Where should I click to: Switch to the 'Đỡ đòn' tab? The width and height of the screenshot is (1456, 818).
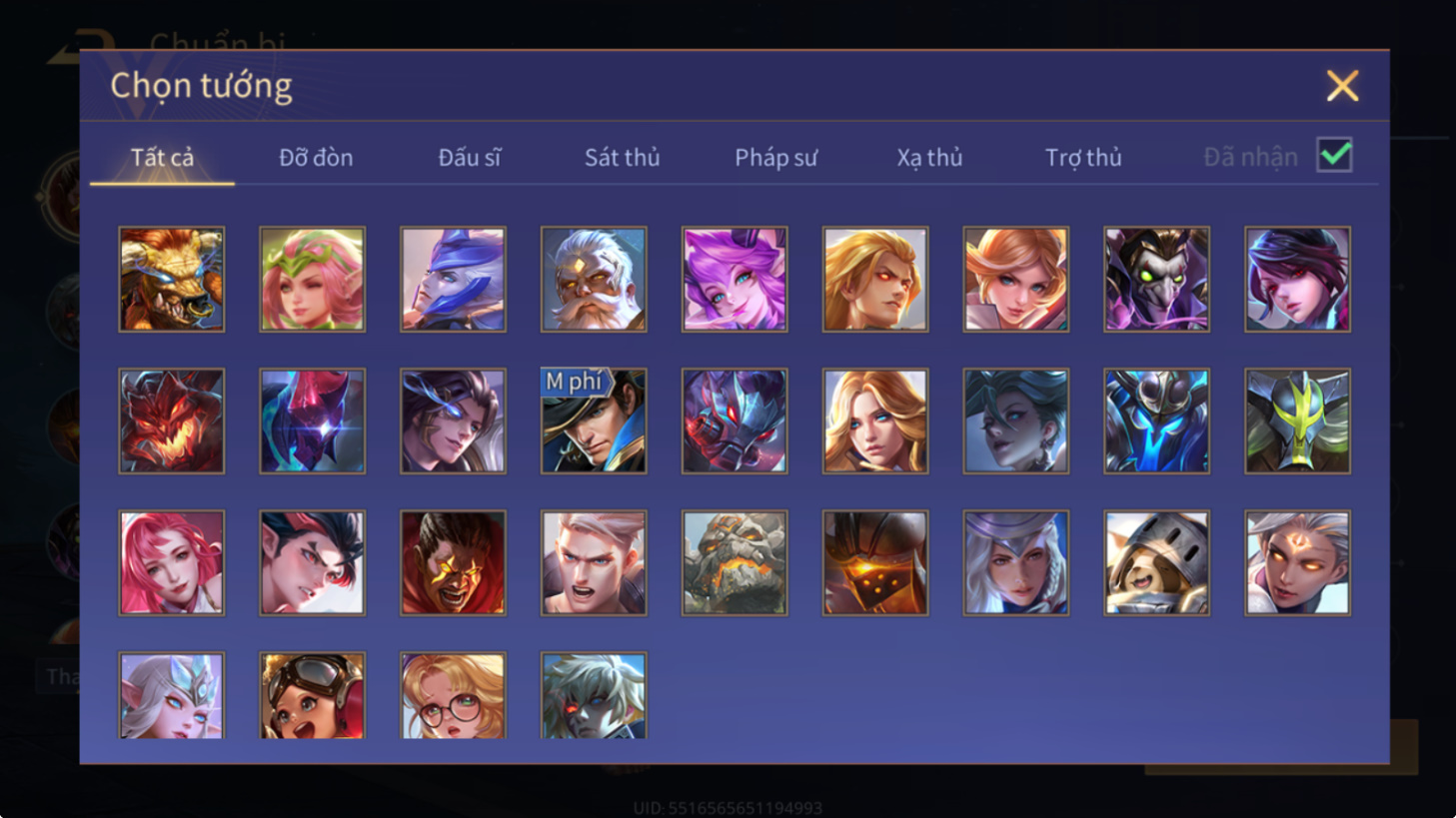point(316,157)
